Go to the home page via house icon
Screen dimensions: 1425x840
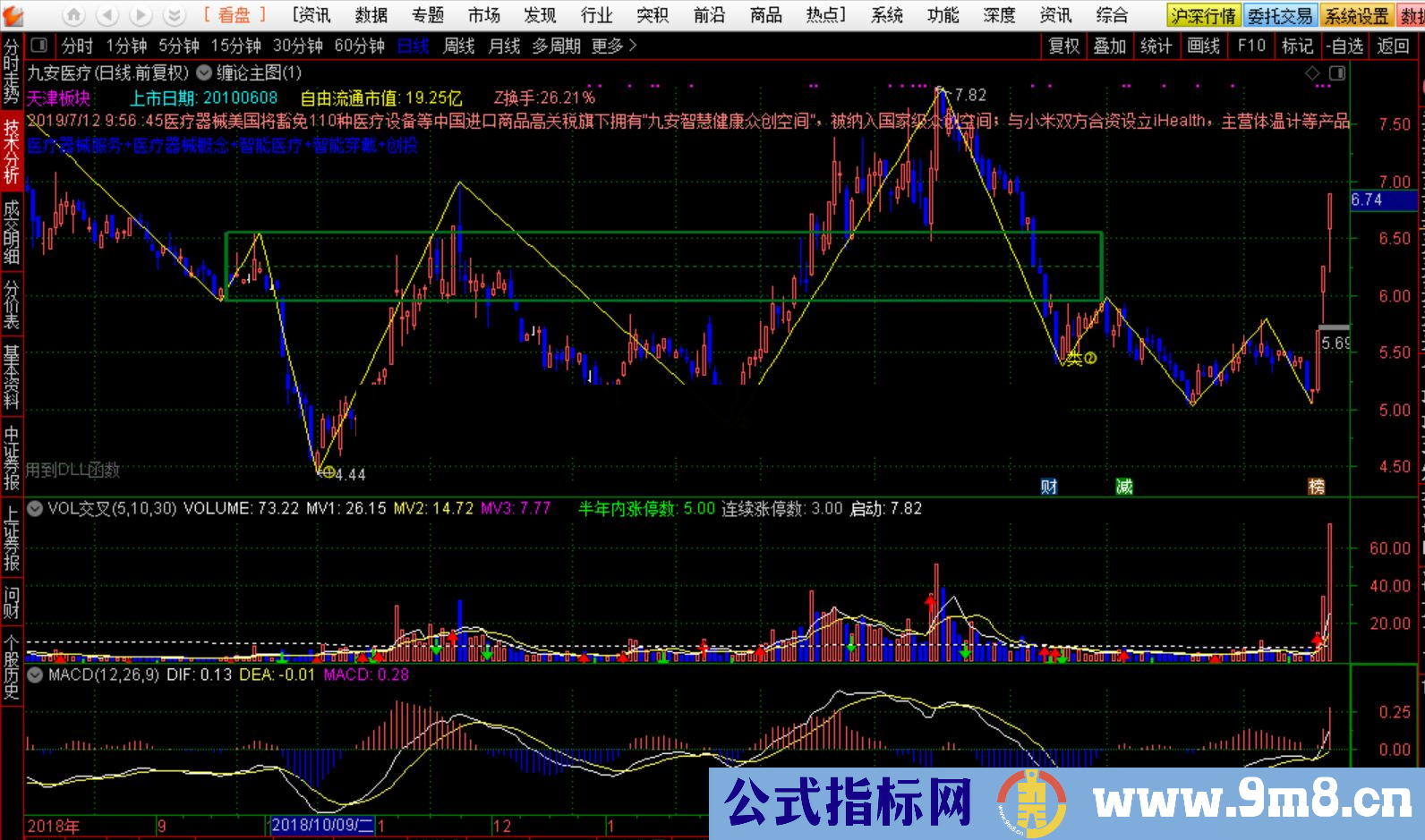coord(74,15)
